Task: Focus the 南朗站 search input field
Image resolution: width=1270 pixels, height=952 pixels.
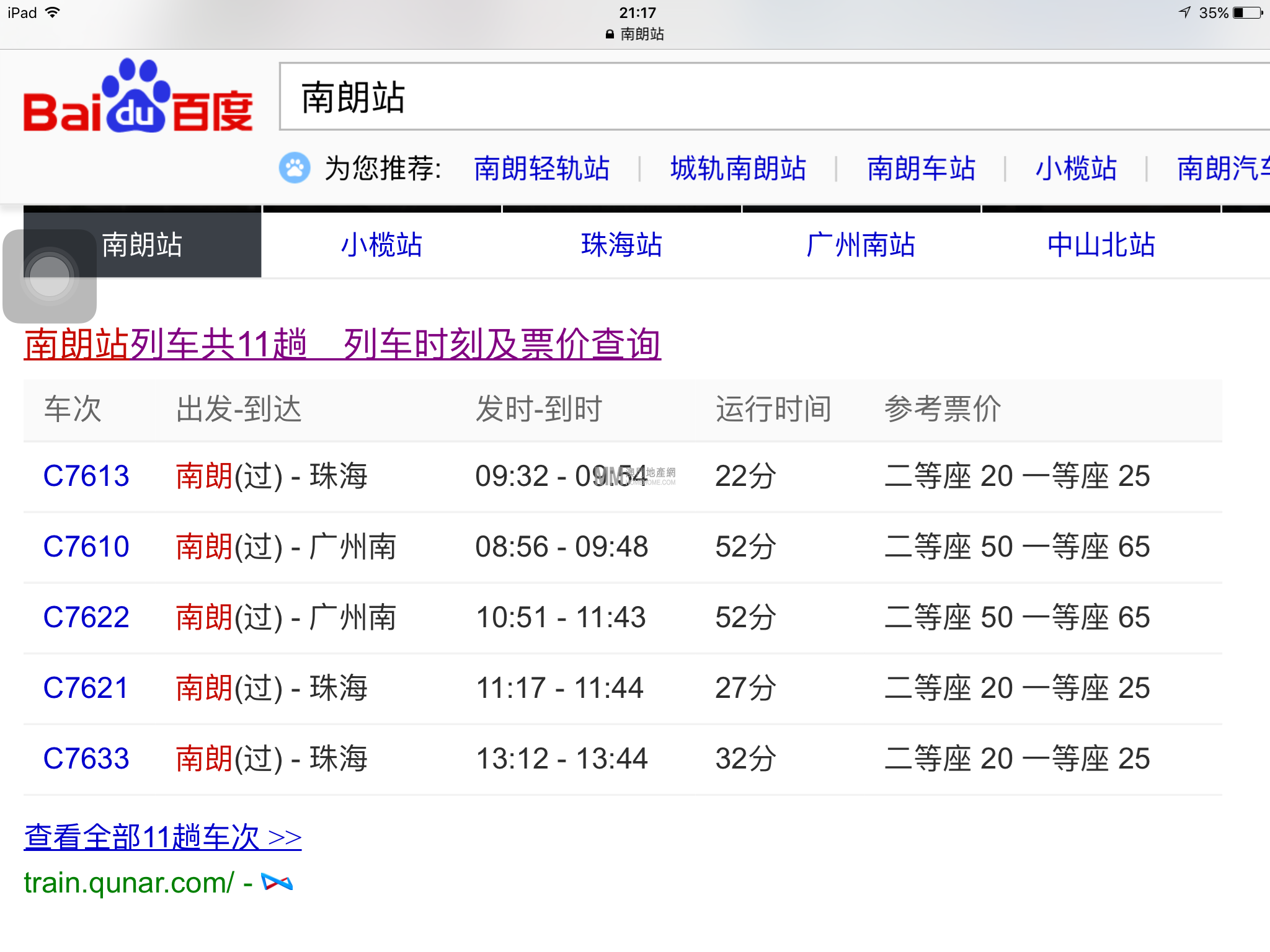Action: [744, 97]
